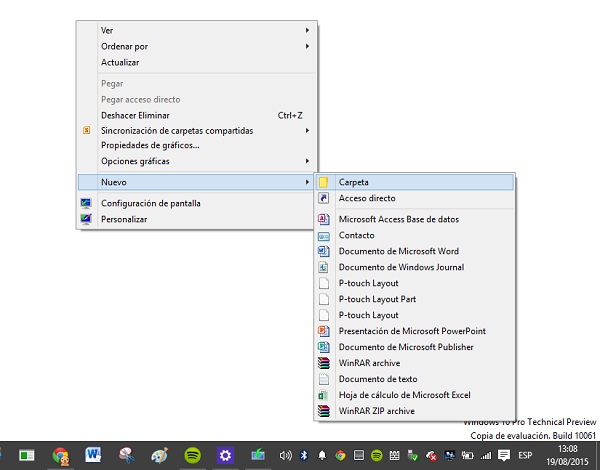Click the Contacto card icon
The width and height of the screenshot is (600, 470).
[x=324, y=236]
